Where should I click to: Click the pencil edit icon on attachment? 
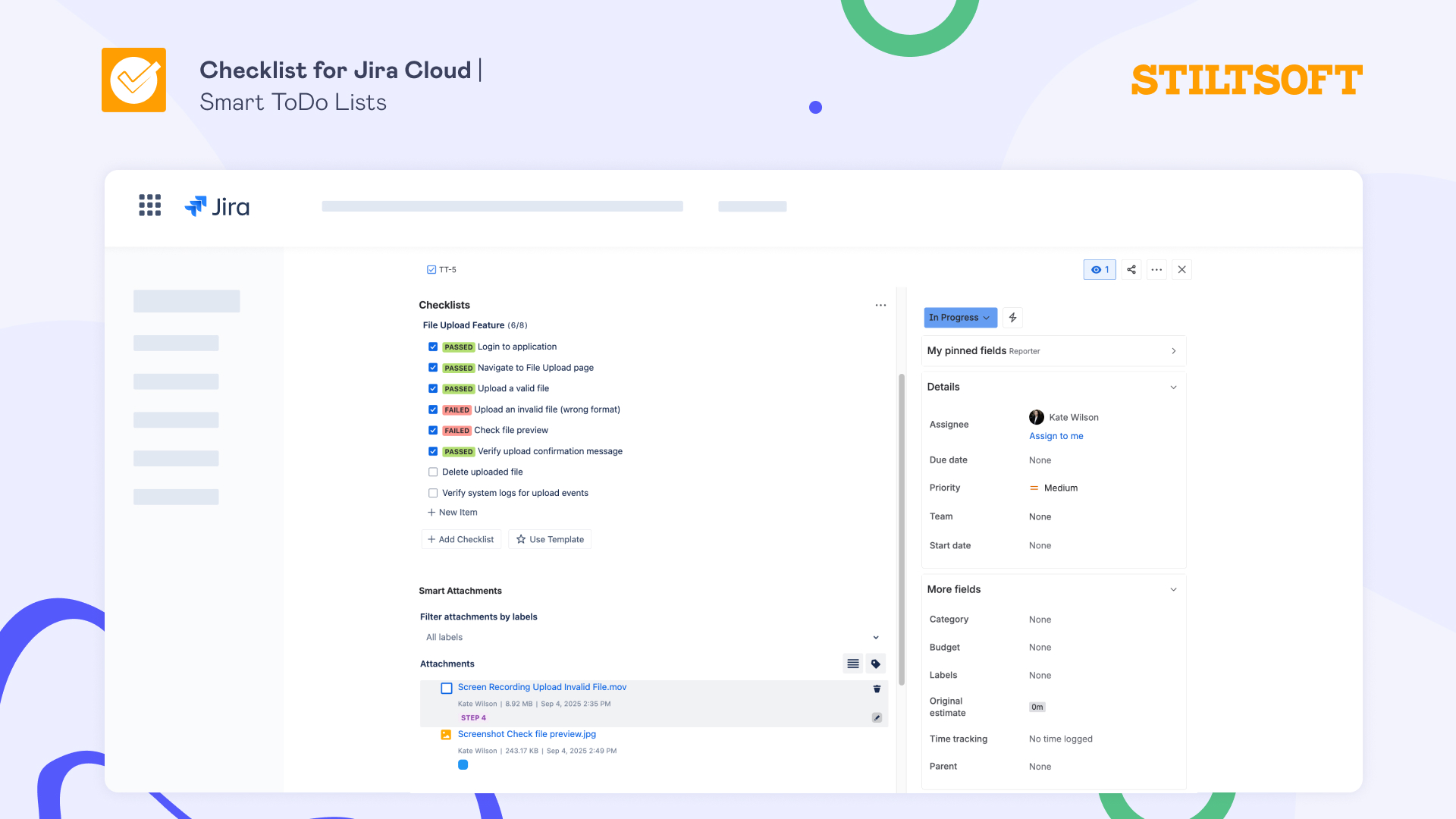[x=877, y=717]
